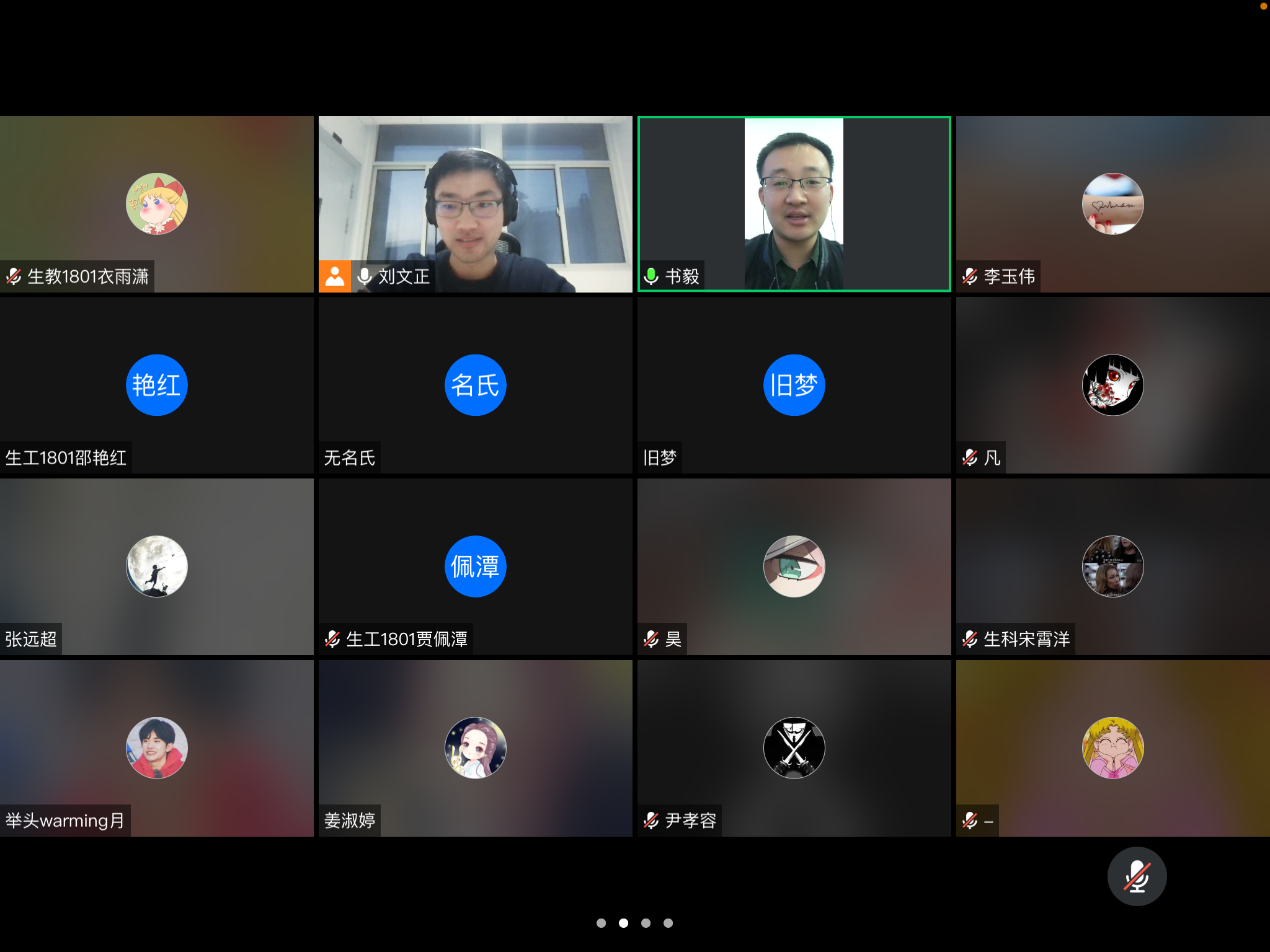Click the muted mic icon beside 生工1801贾佩潭
Image resolution: width=1270 pixels, height=952 pixels.
pyautogui.click(x=332, y=639)
